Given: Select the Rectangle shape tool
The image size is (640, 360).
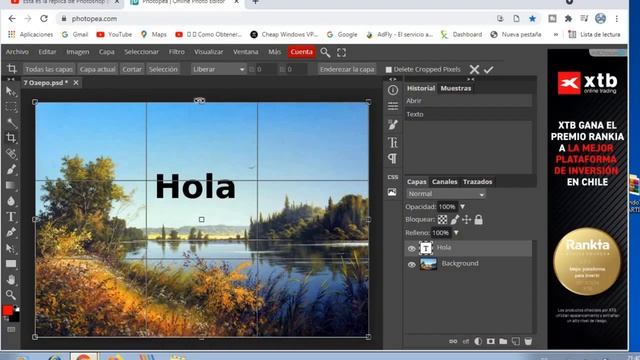Looking at the screenshot, I should tap(11, 264).
